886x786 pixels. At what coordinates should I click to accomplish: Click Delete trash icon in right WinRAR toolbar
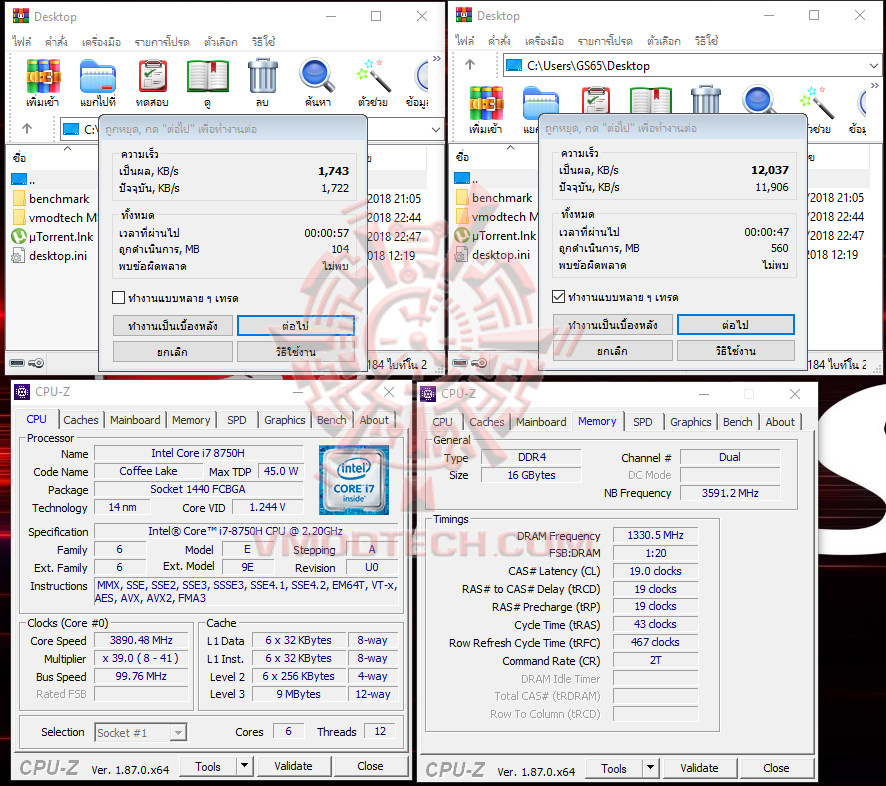click(x=706, y=100)
